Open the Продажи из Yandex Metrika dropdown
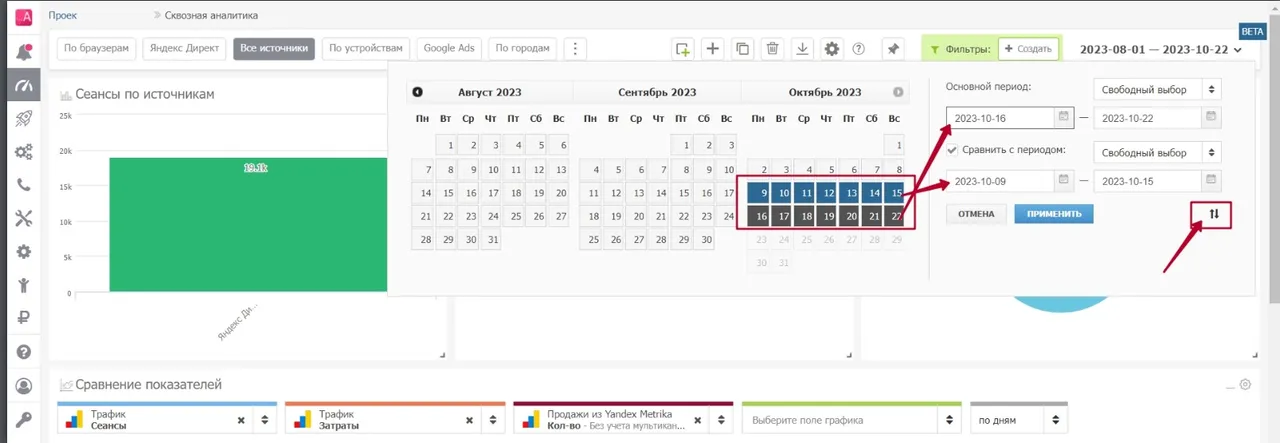Screen dimensions: 1280x443 tap(721, 420)
